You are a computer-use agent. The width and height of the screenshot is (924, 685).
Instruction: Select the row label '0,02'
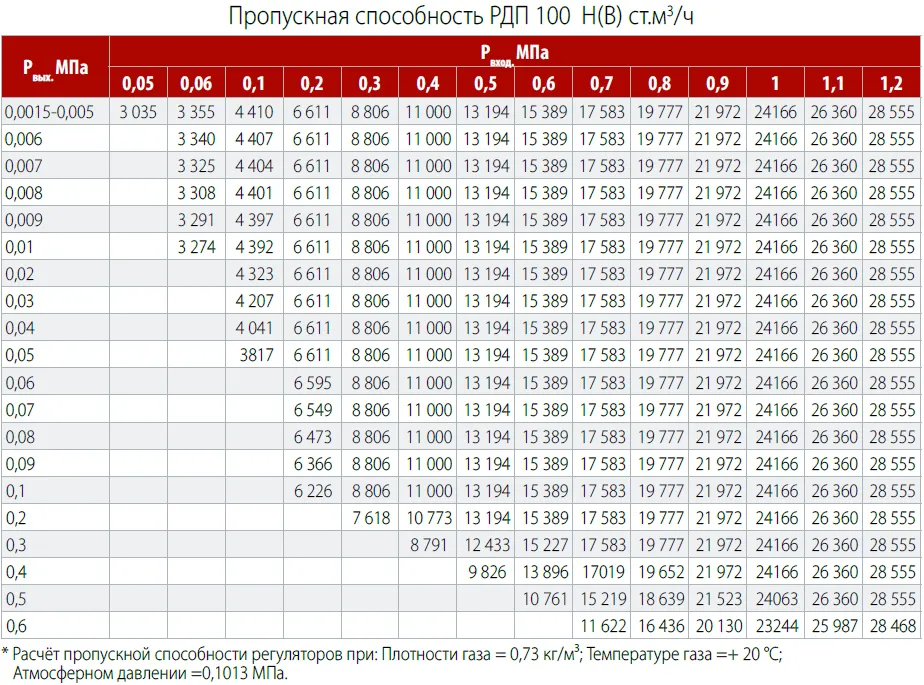[x=19, y=274]
